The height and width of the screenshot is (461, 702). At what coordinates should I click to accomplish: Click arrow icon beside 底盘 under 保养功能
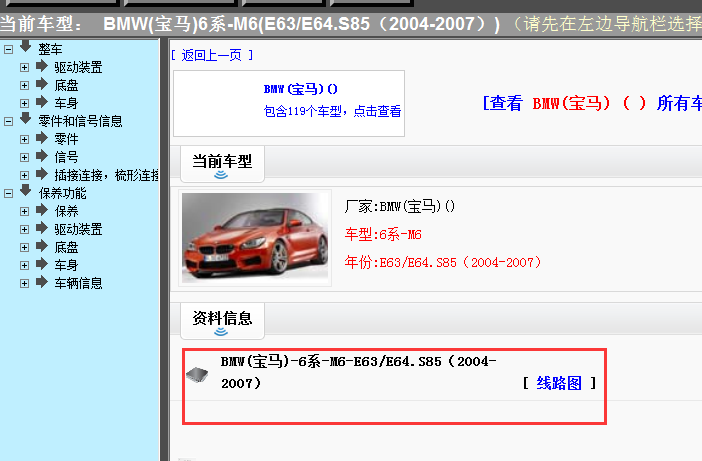pyautogui.click(x=42, y=246)
